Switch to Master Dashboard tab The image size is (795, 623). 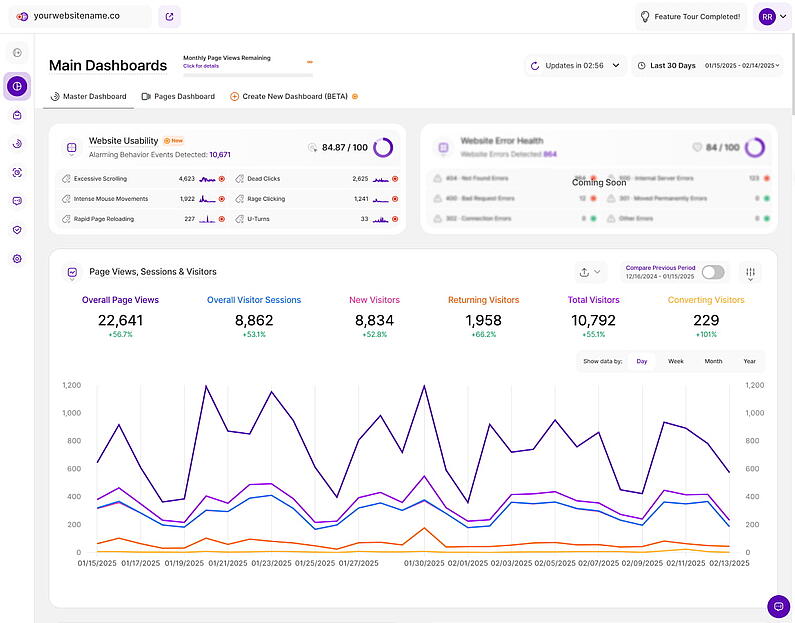point(89,96)
